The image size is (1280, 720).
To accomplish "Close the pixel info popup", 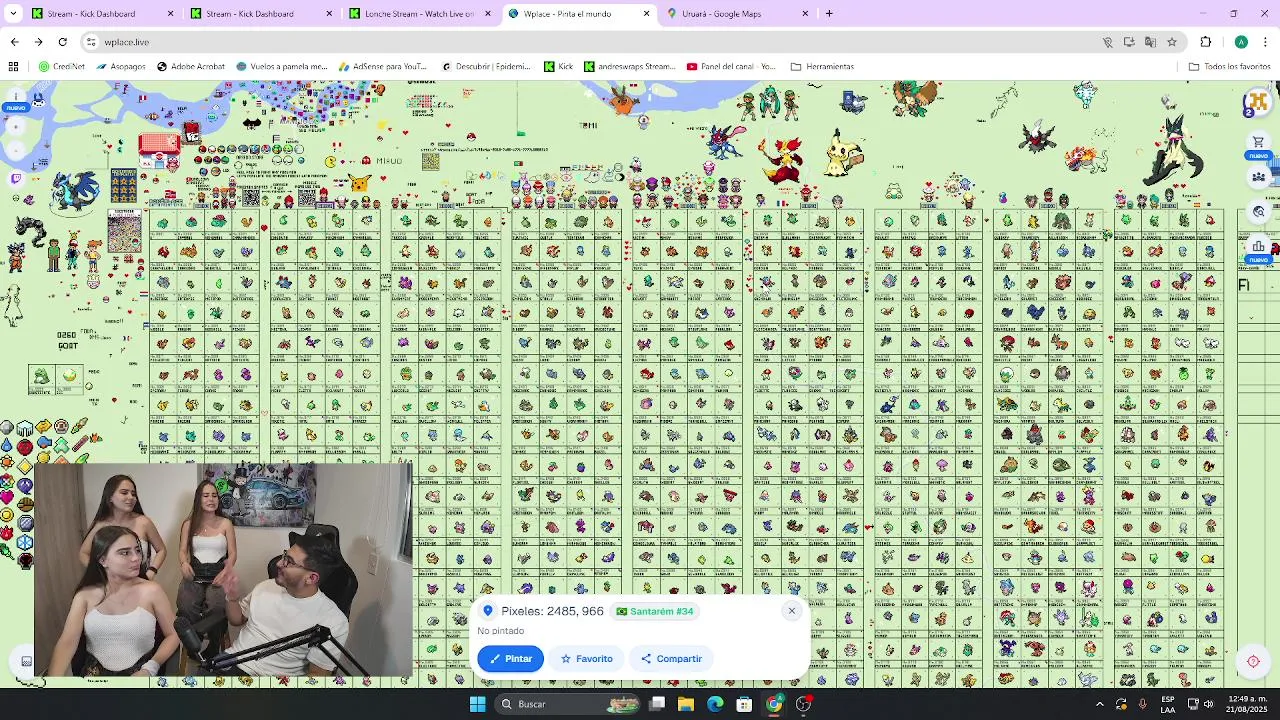I will coord(791,611).
